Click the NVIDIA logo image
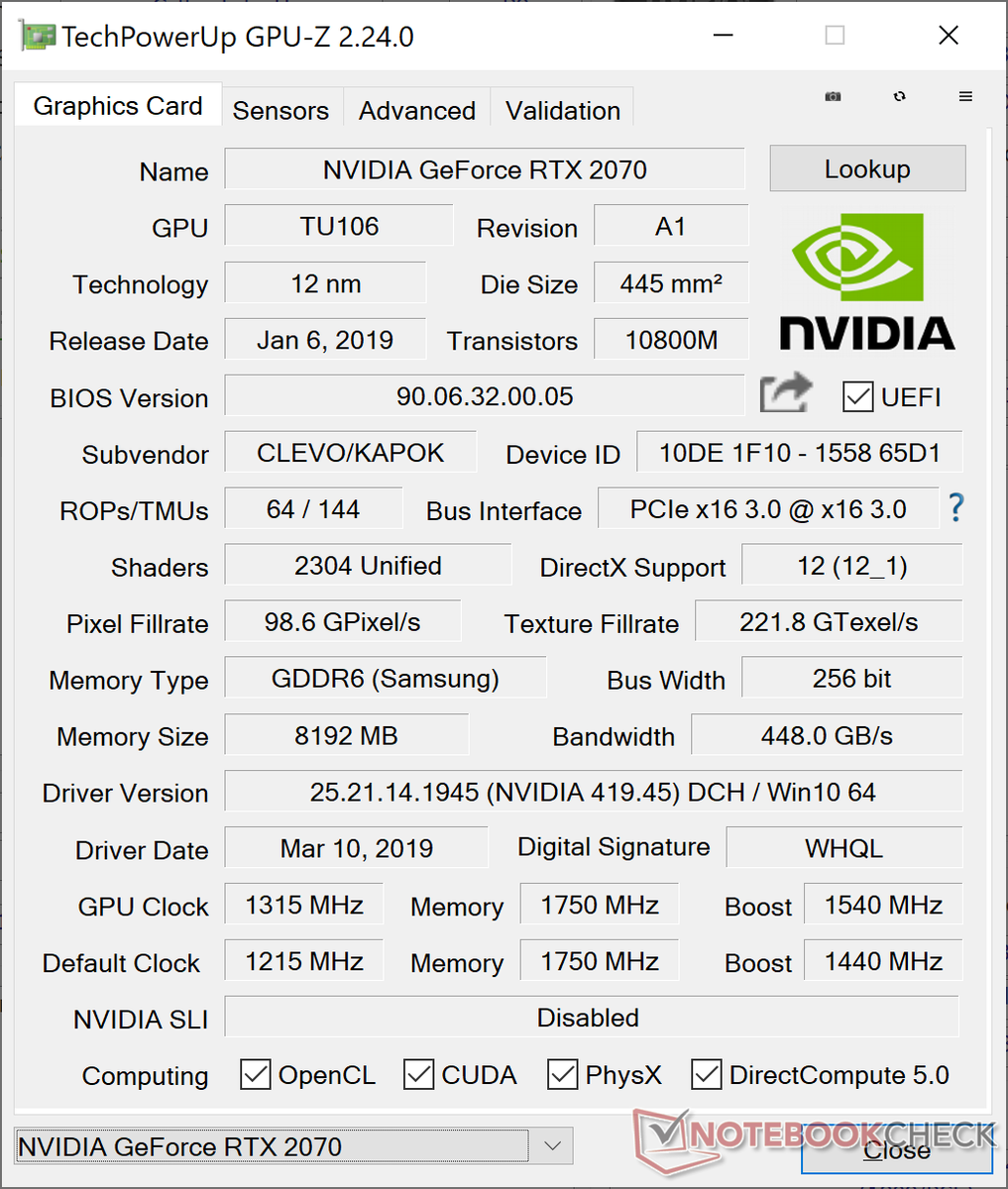The image size is (1008, 1189). point(866,282)
